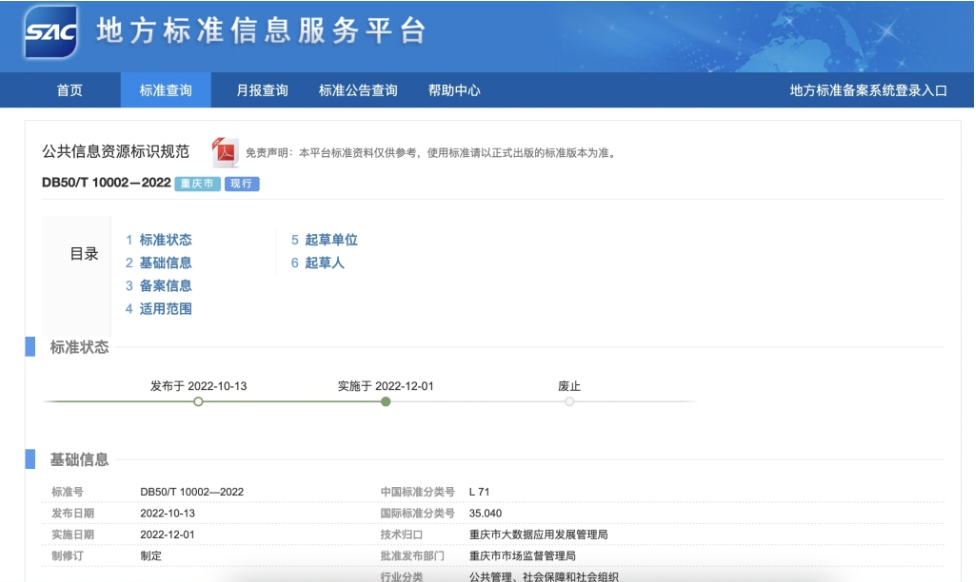Click the 现行 status tag

pos(242,184)
